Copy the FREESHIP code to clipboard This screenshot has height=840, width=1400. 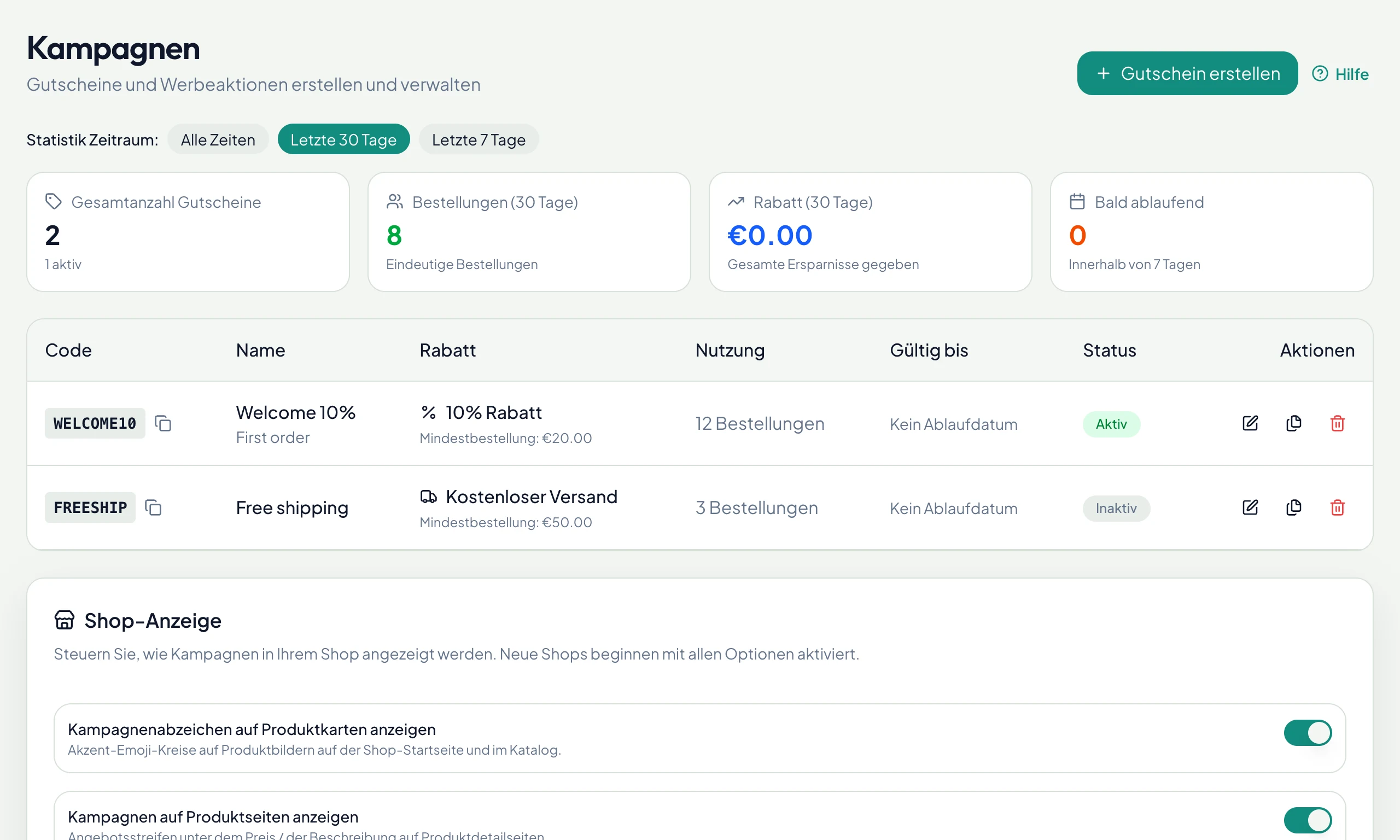click(153, 507)
